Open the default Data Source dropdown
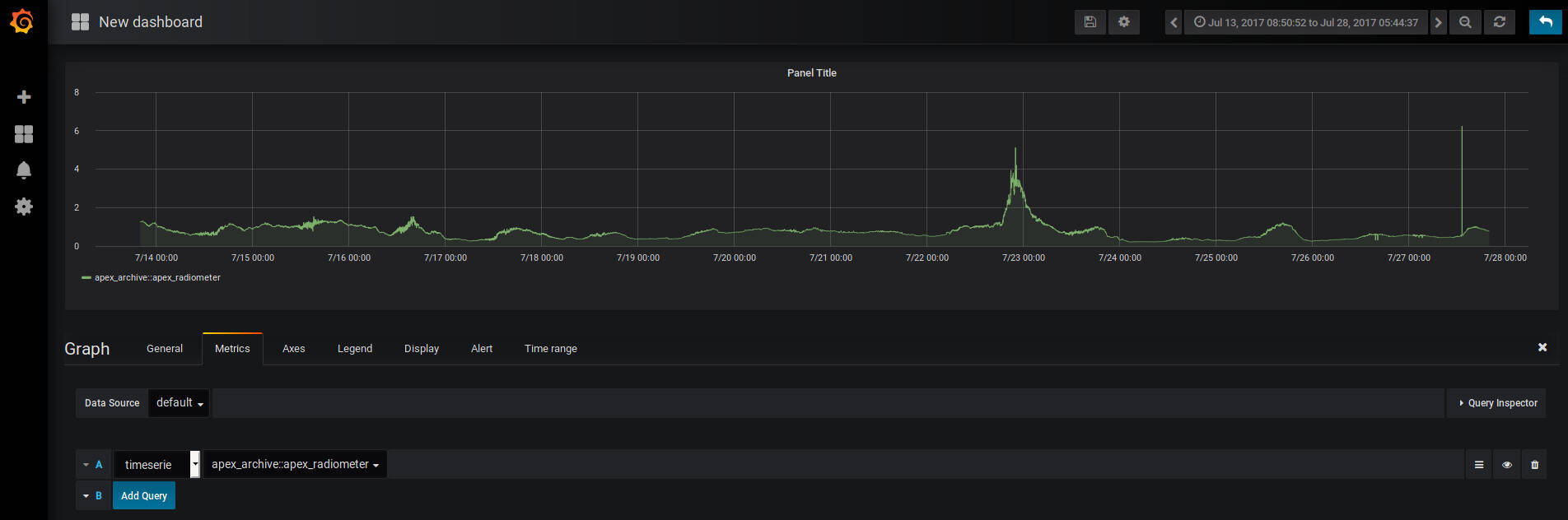This screenshot has height=520, width=1568. coord(179,403)
